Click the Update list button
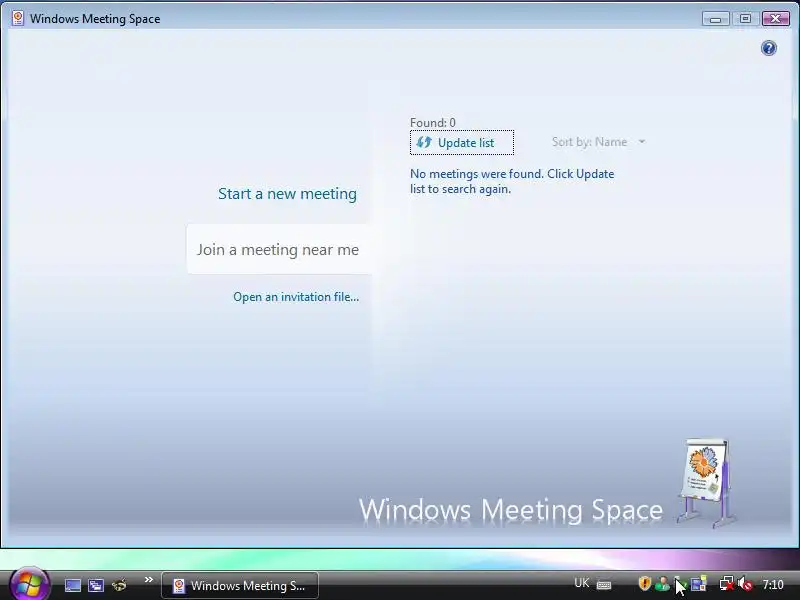Image resolution: width=800 pixels, height=600 pixels. point(462,143)
